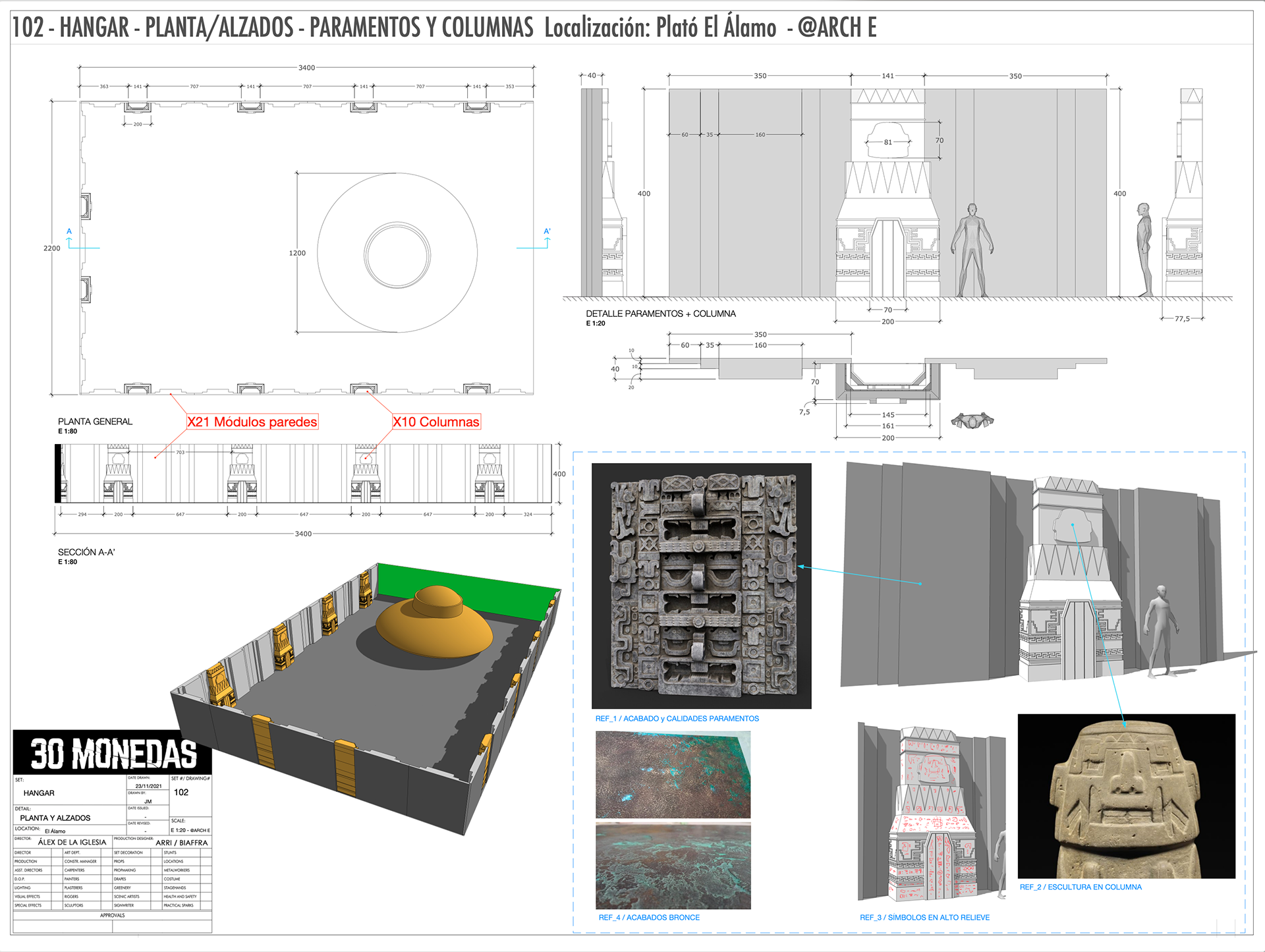The image size is (1265, 952).
Task: Click the stone carved panel REF_1 image
Action: tap(701, 586)
